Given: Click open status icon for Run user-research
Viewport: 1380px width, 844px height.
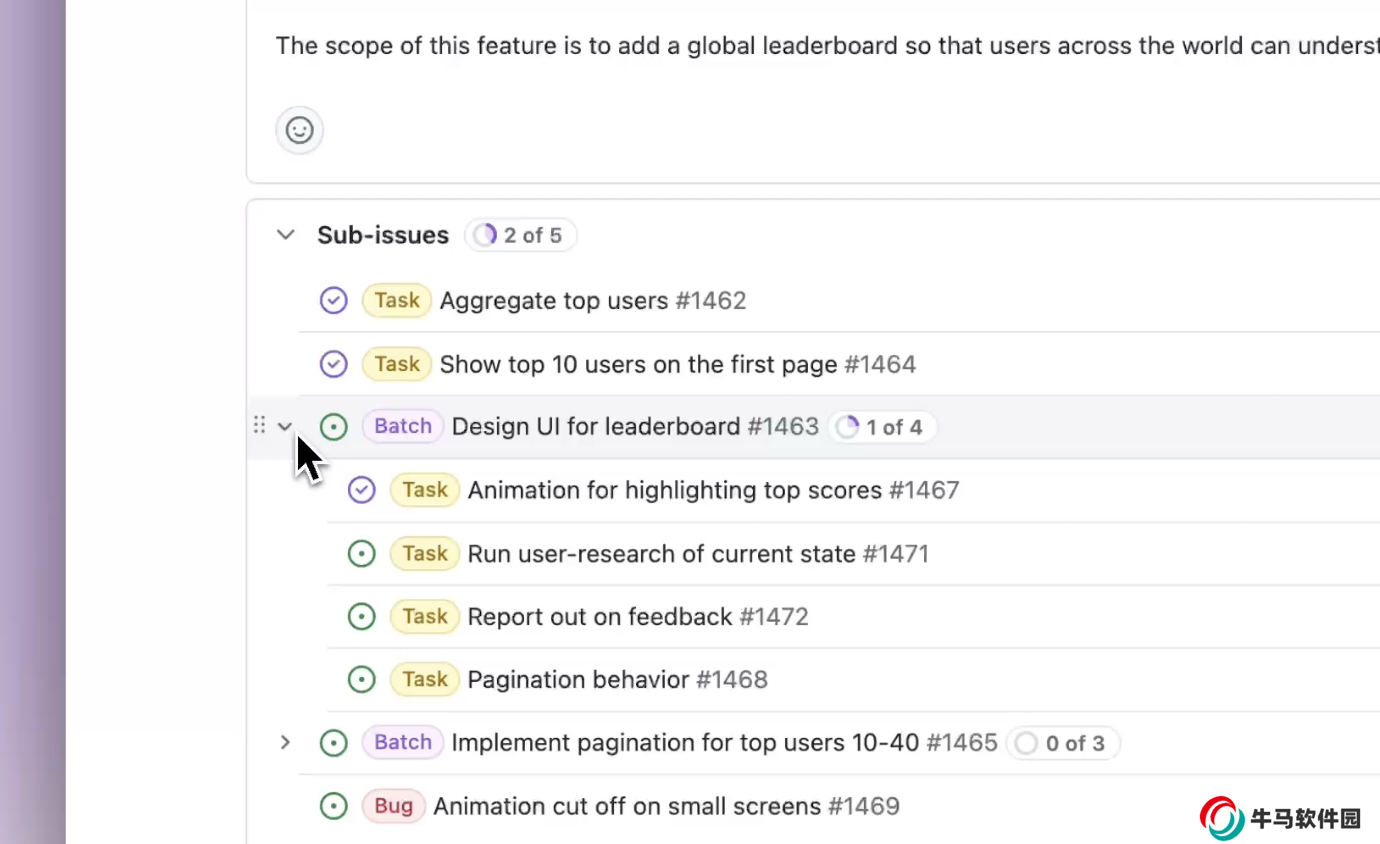Looking at the screenshot, I should 361,554.
